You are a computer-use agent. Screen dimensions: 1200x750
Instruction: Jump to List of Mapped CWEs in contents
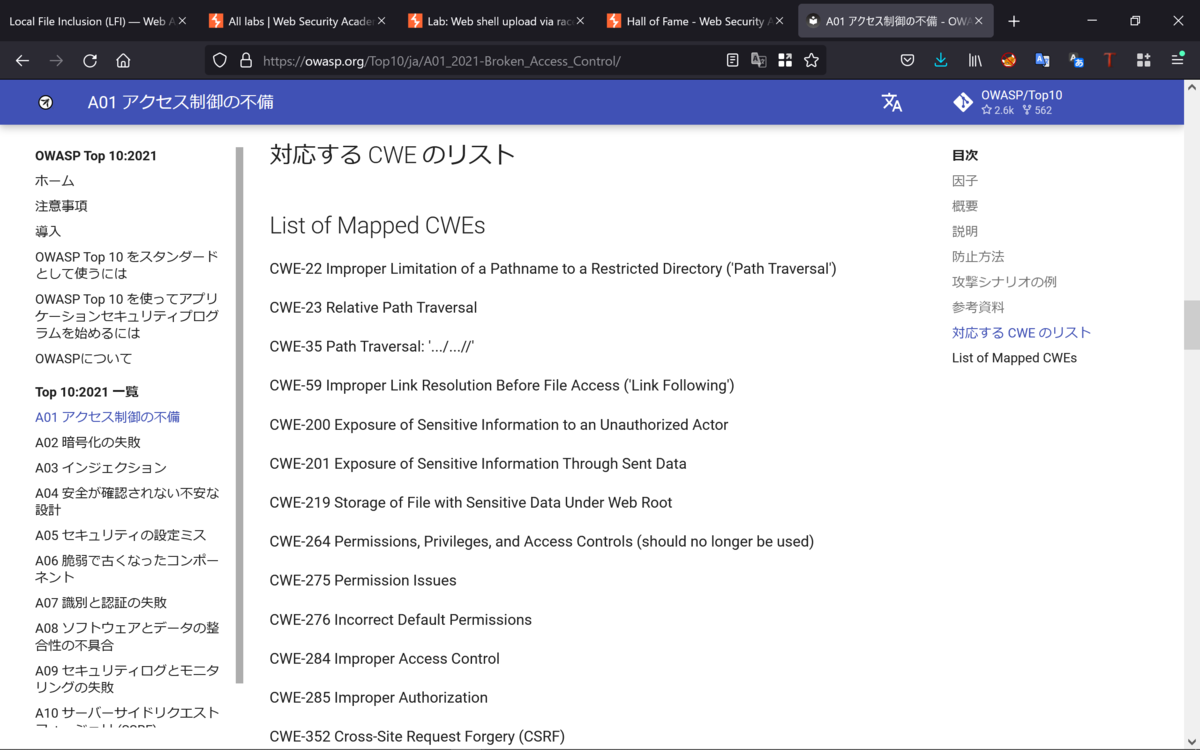[x=1014, y=358]
